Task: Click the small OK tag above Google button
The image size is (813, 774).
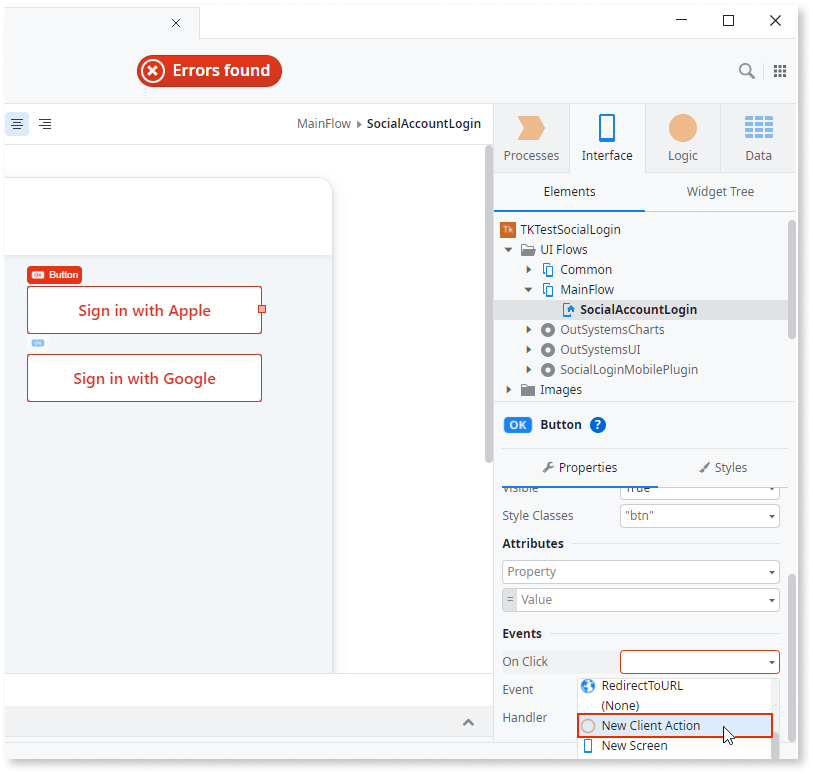Action: (x=38, y=343)
